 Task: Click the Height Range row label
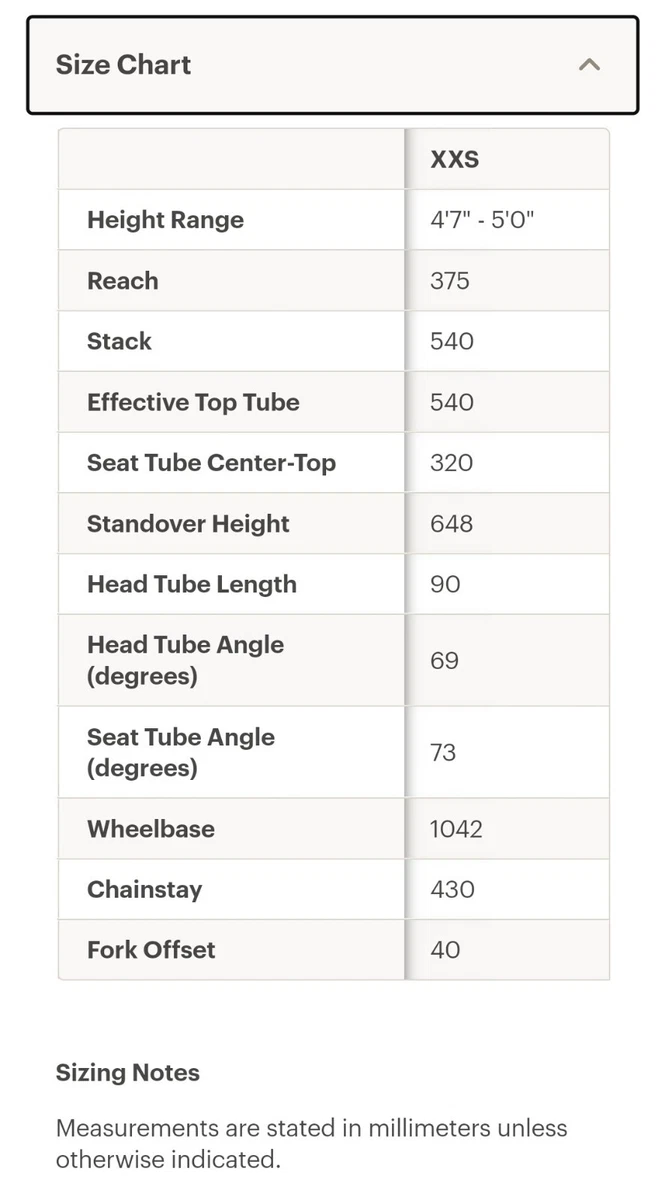click(165, 220)
